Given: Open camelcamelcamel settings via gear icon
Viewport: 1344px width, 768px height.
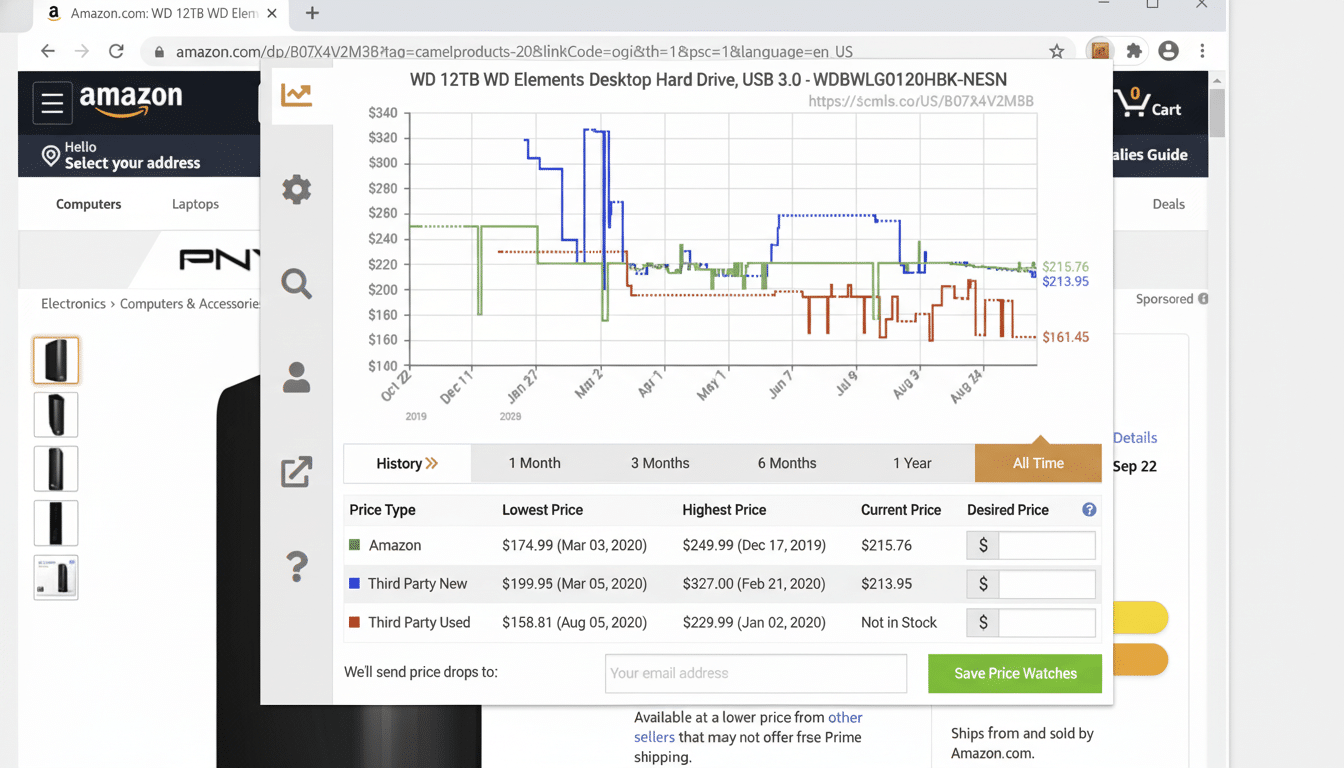Looking at the screenshot, I should click(x=296, y=189).
